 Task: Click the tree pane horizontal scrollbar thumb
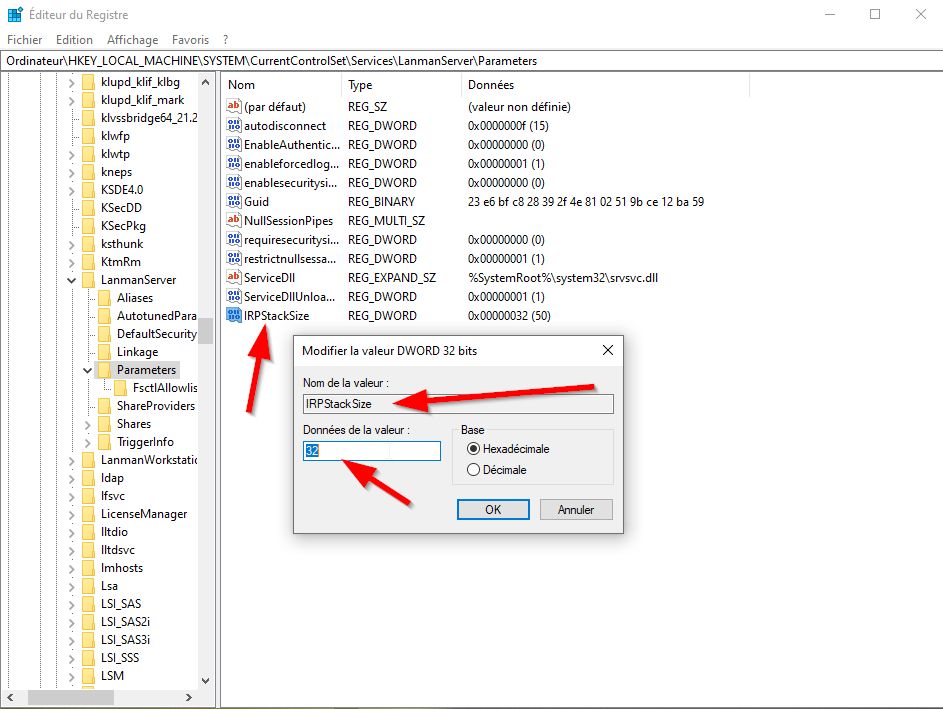[x=71, y=698]
